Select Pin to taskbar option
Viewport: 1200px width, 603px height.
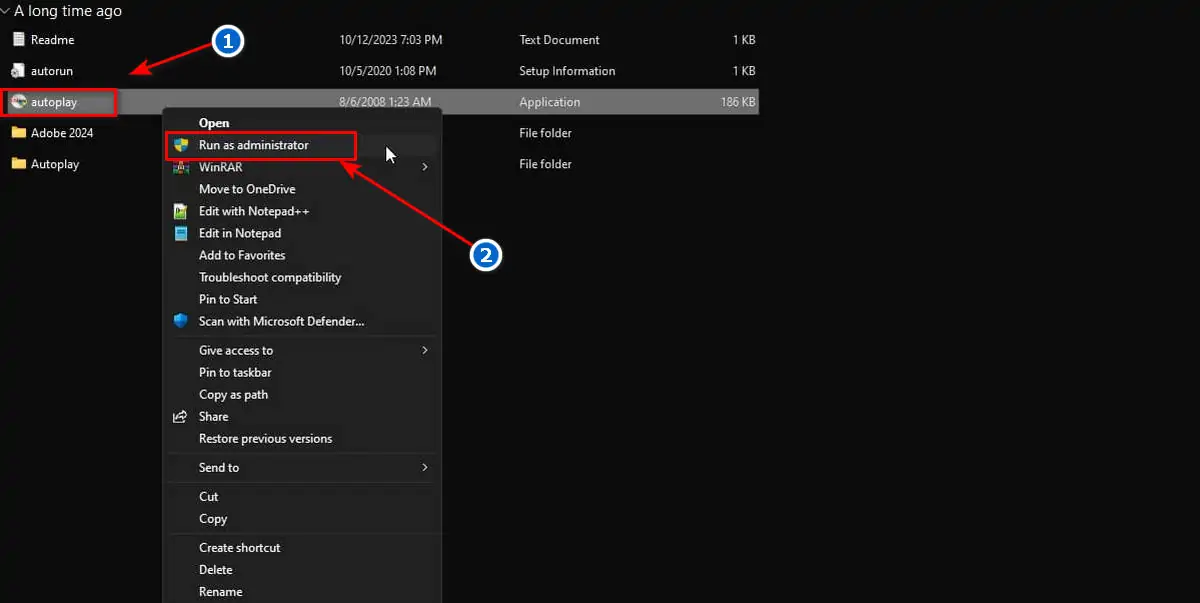(235, 372)
